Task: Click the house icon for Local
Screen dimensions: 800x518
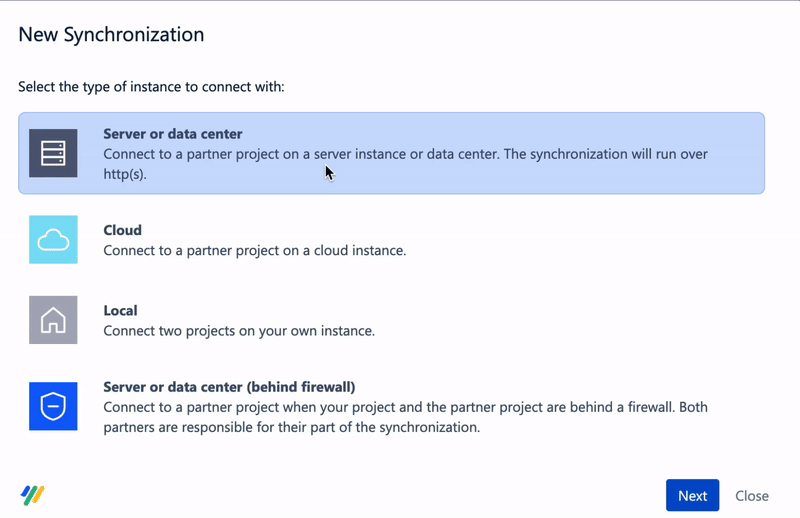Action: tap(53, 320)
